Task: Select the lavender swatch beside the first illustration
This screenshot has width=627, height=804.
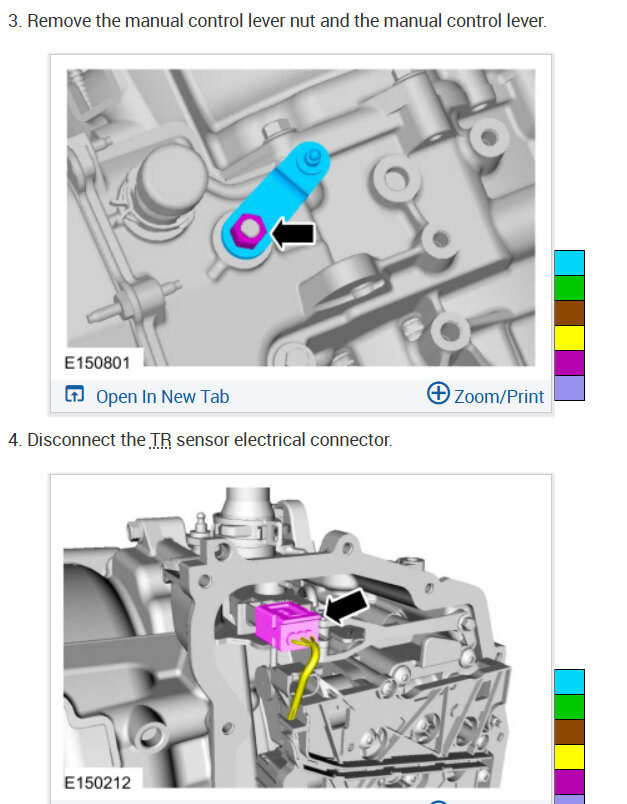Action: pyautogui.click(x=569, y=388)
